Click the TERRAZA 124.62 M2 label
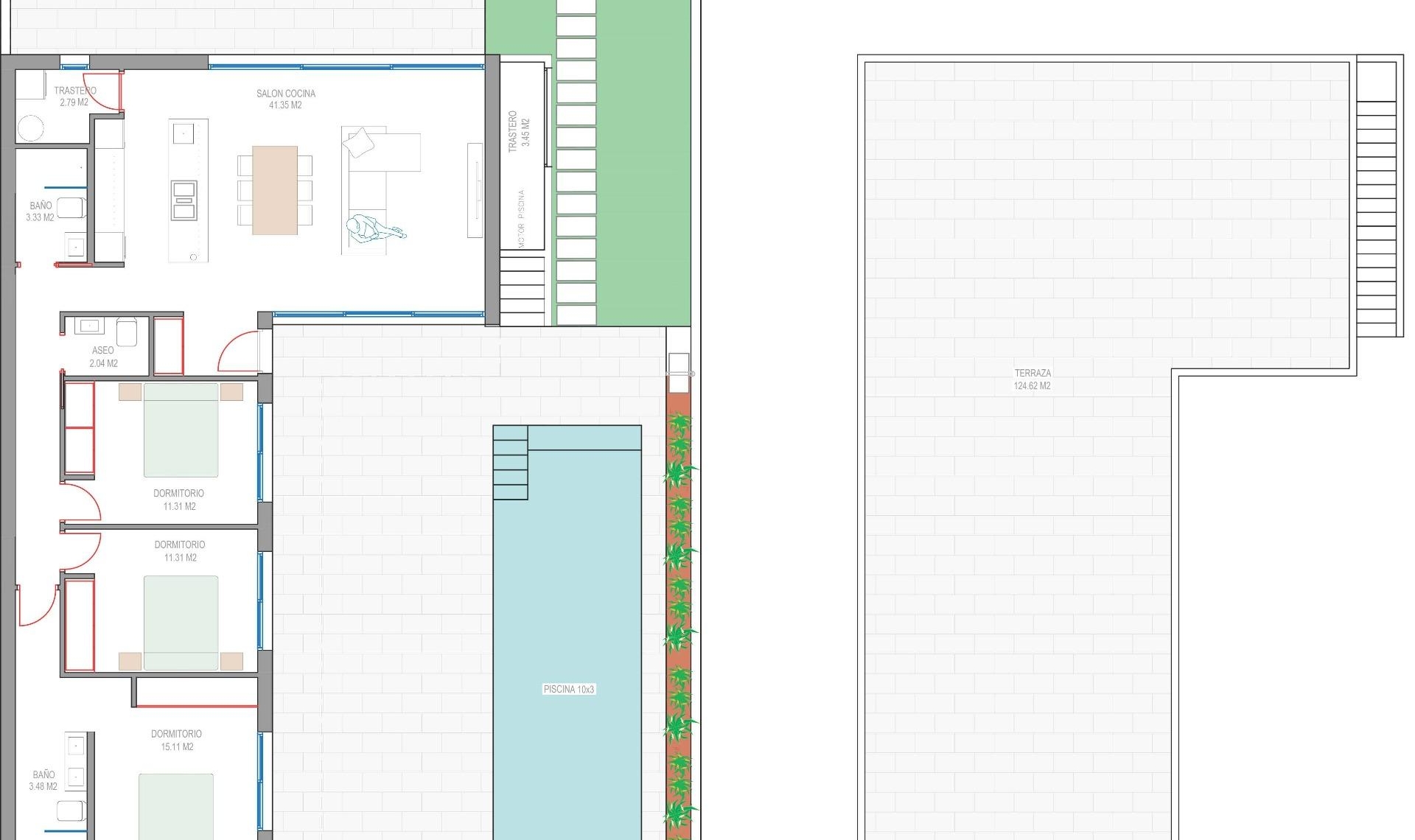This screenshot has width=1415, height=840. (1032, 379)
